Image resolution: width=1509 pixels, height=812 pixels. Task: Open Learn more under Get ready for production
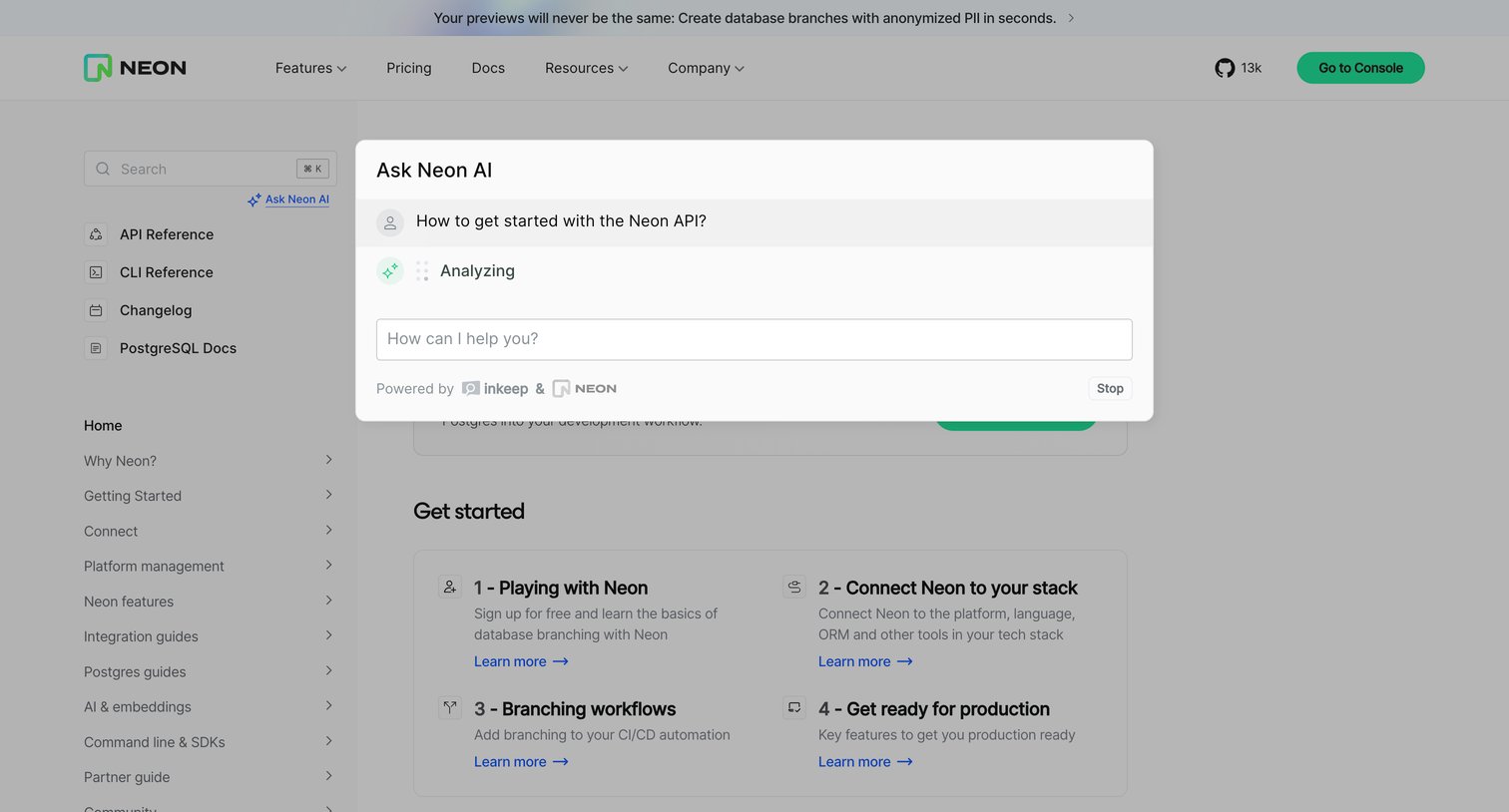[865, 762]
